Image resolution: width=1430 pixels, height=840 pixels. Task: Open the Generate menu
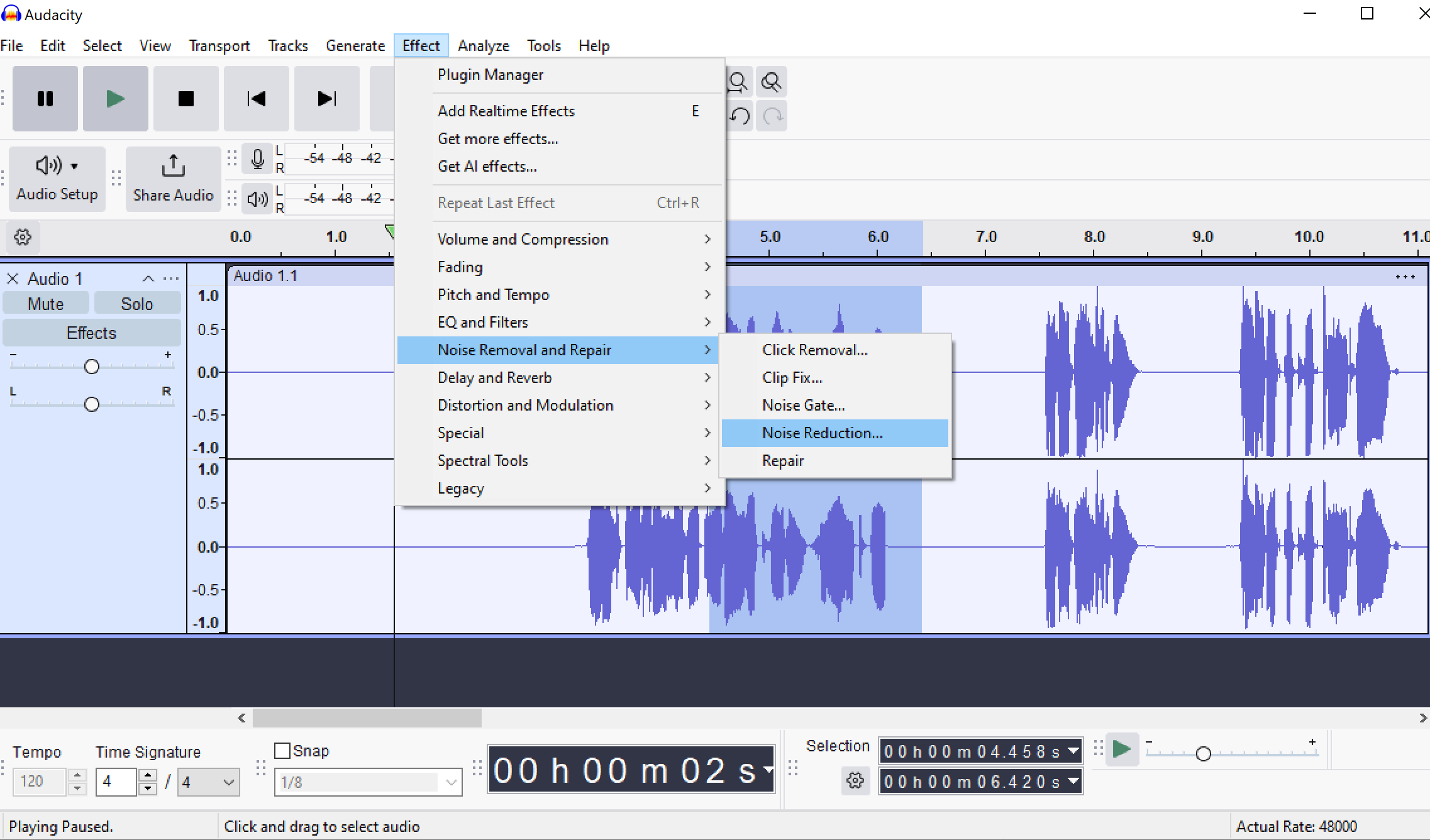tap(355, 46)
